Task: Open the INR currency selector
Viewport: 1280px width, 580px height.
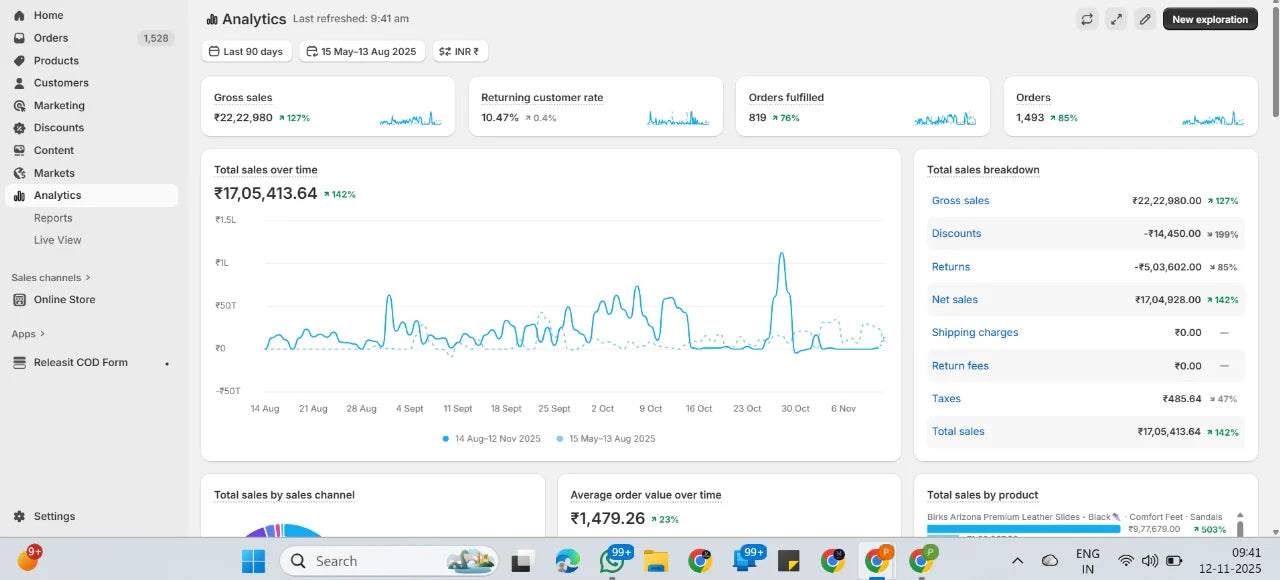Action: 460,51
